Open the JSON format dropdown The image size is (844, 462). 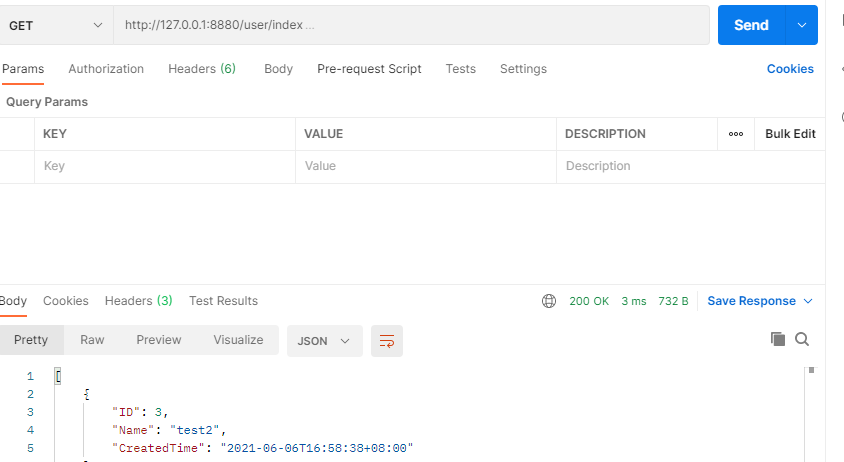click(325, 341)
